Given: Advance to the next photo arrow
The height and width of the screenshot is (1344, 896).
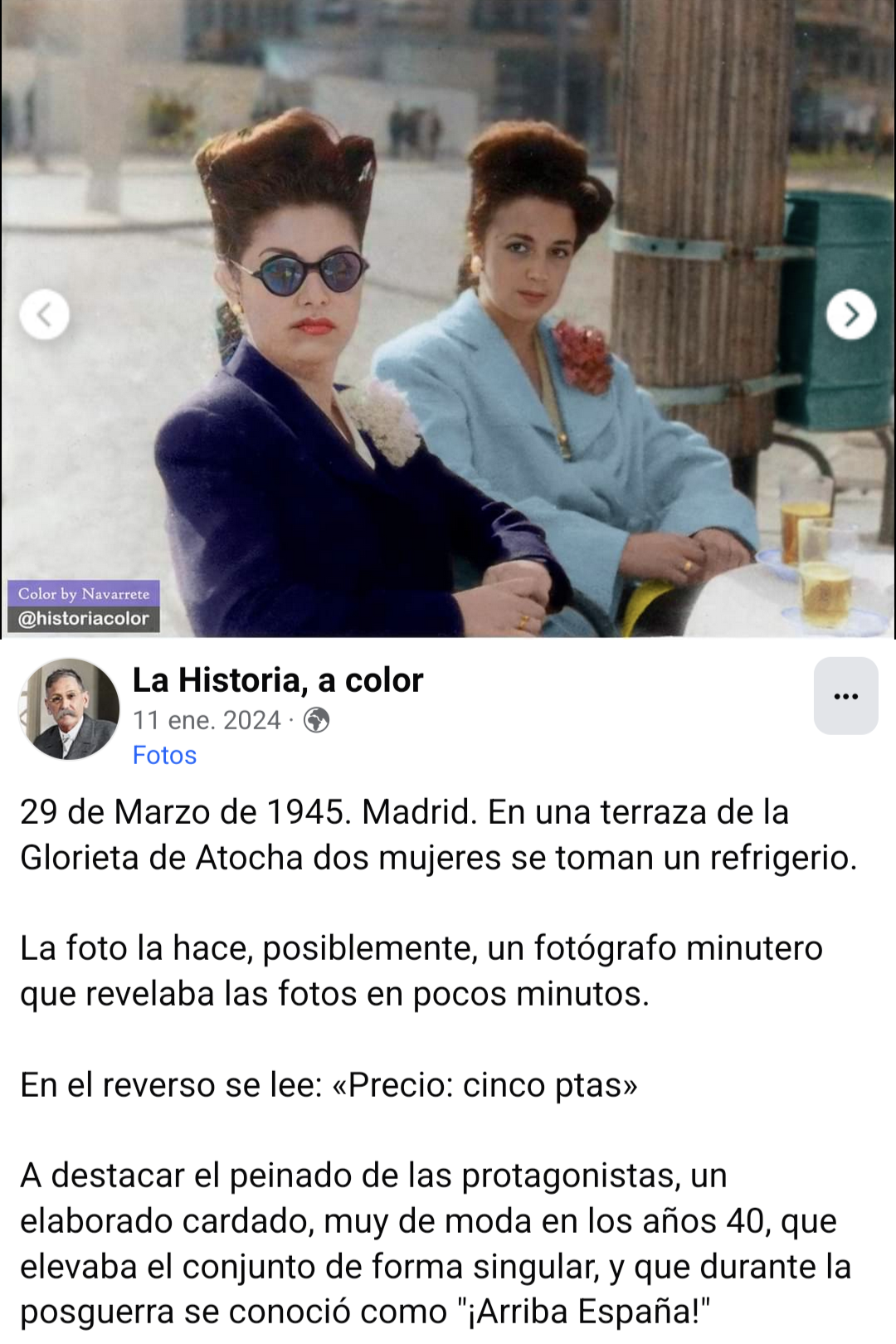Looking at the screenshot, I should tap(851, 314).
